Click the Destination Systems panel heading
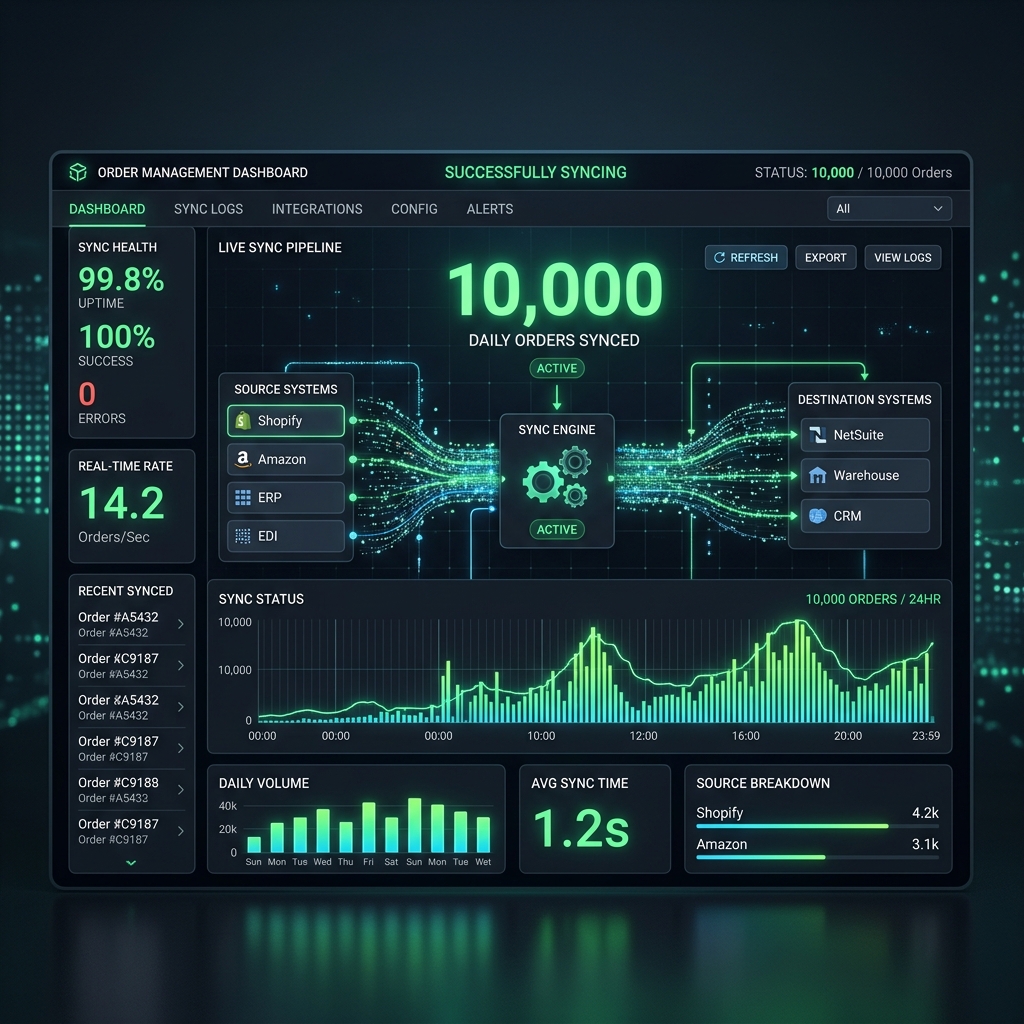Screen dimensions: 1024x1024 coord(865,400)
